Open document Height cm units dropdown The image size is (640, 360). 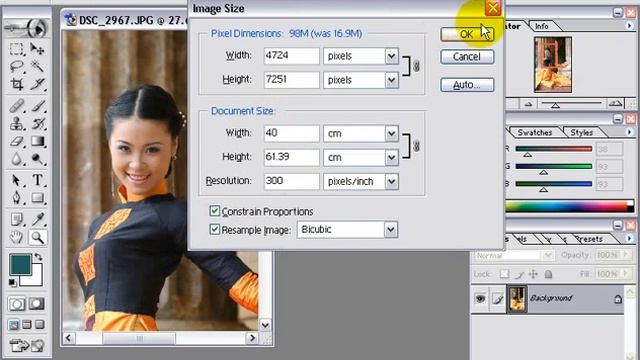pos(391,158)
